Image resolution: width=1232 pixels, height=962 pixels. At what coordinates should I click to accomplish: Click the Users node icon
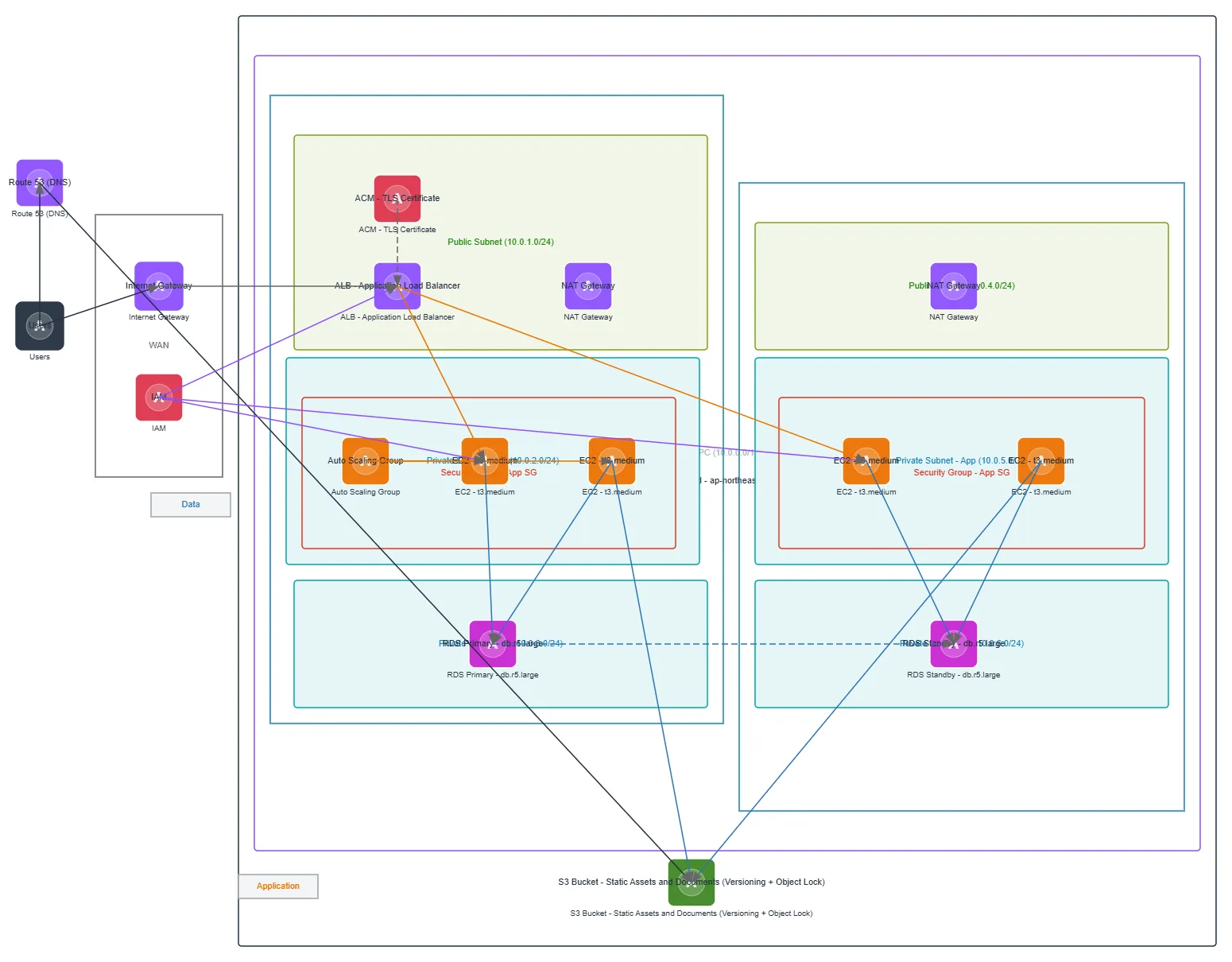tap(40, 326)
